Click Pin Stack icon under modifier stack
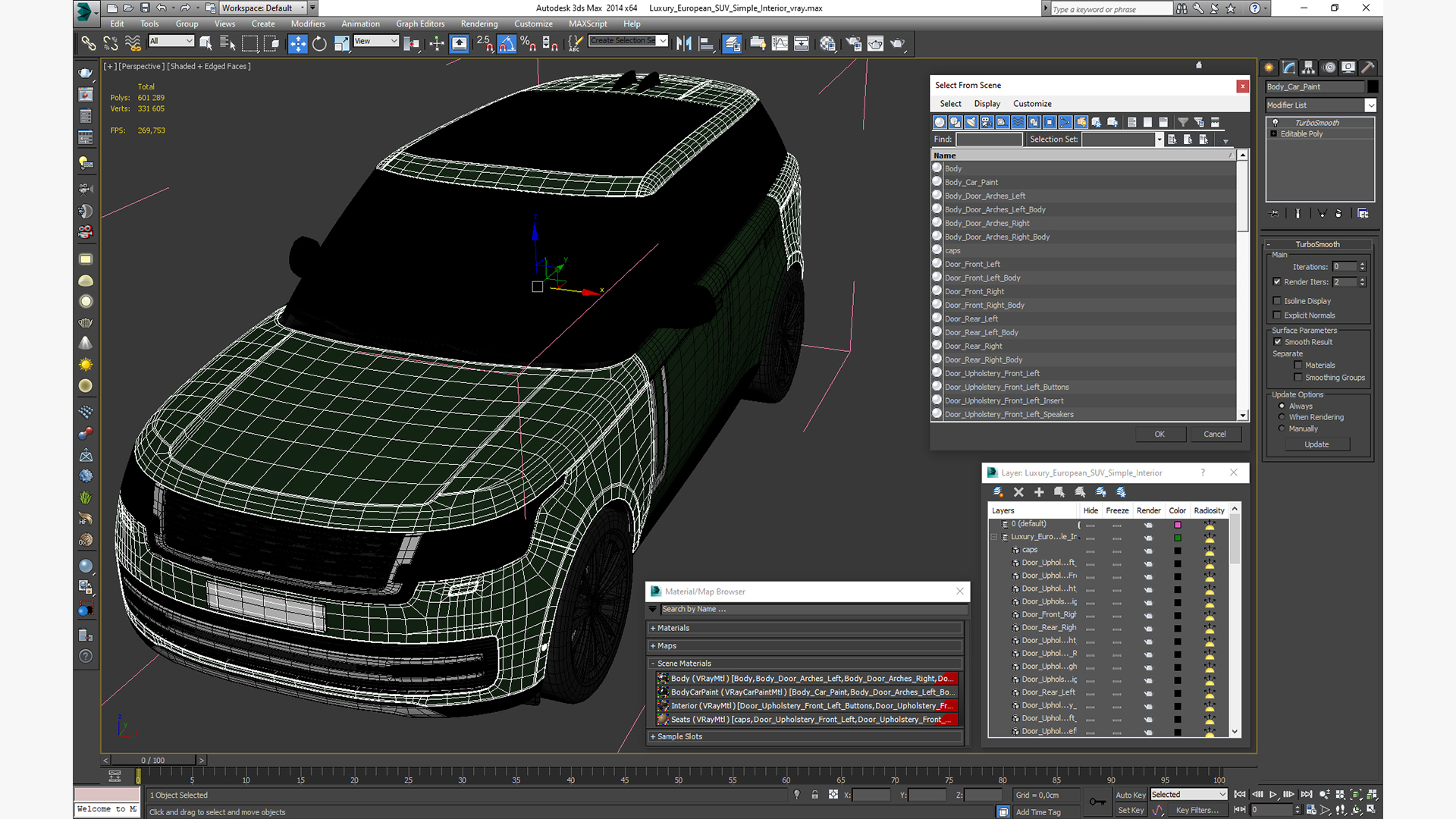The image size is (1456, 819). coord(1275,214)
